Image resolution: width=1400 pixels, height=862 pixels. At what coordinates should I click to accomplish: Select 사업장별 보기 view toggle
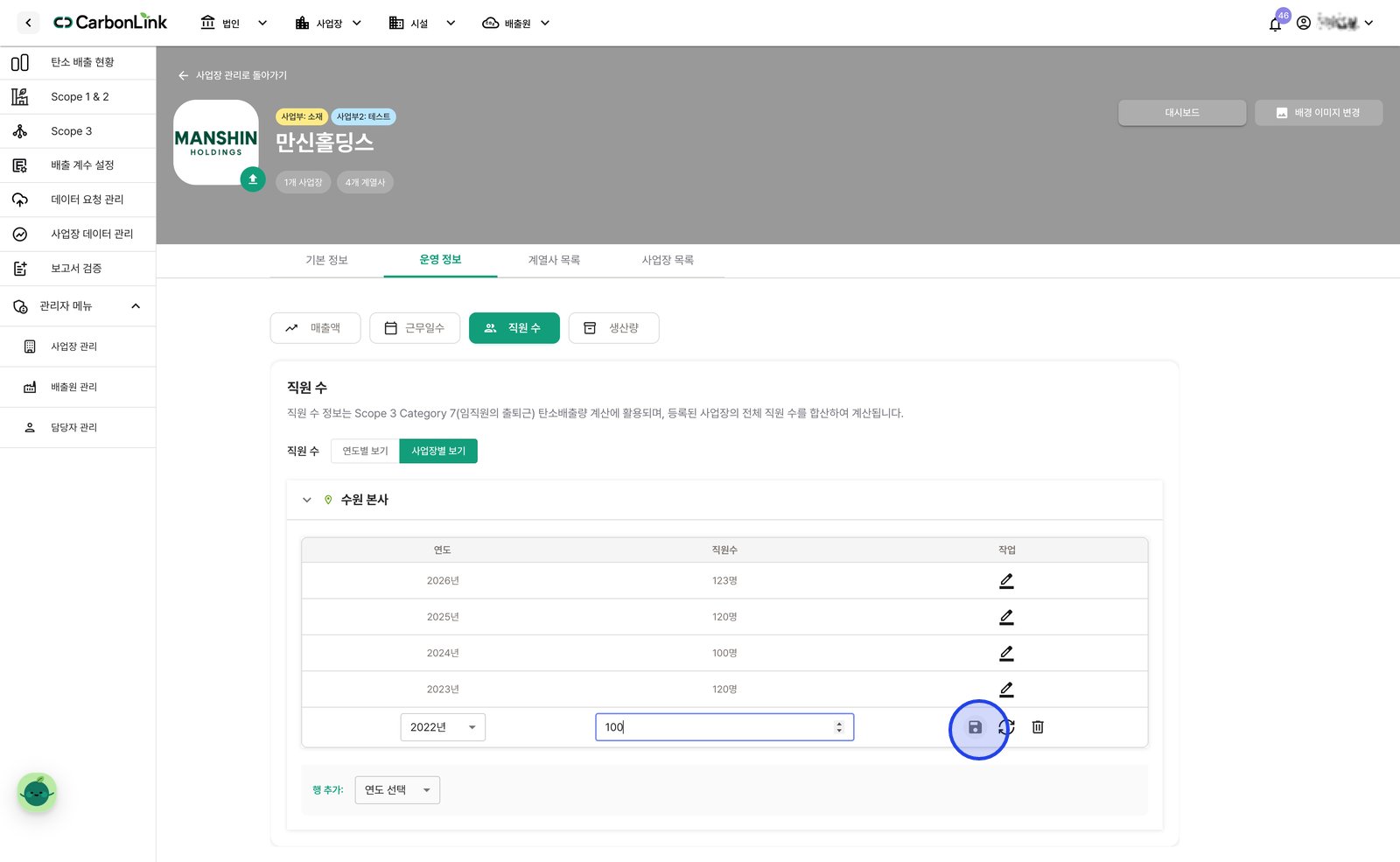click(x=438, y=451)
